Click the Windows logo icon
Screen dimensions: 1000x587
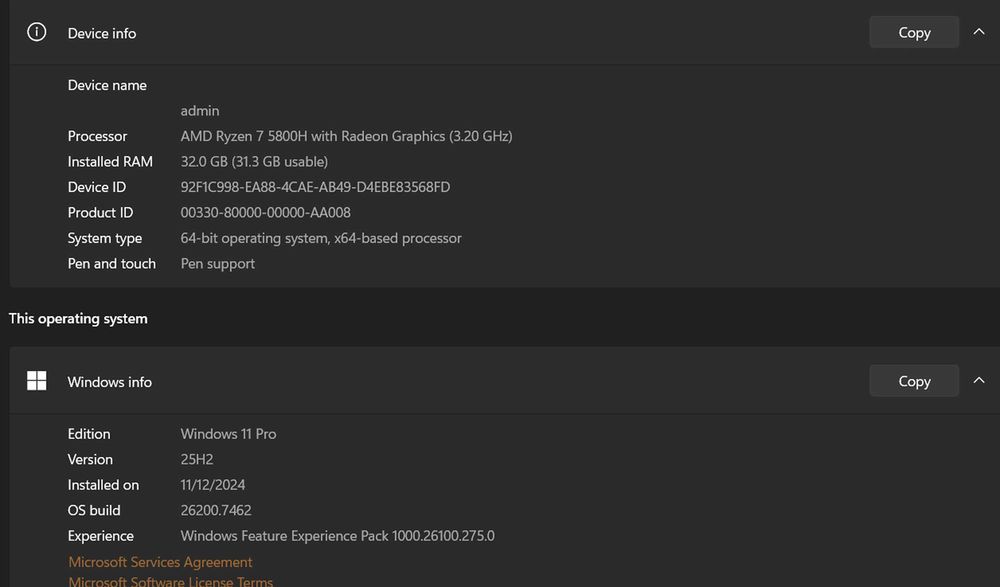click(37, 381)
